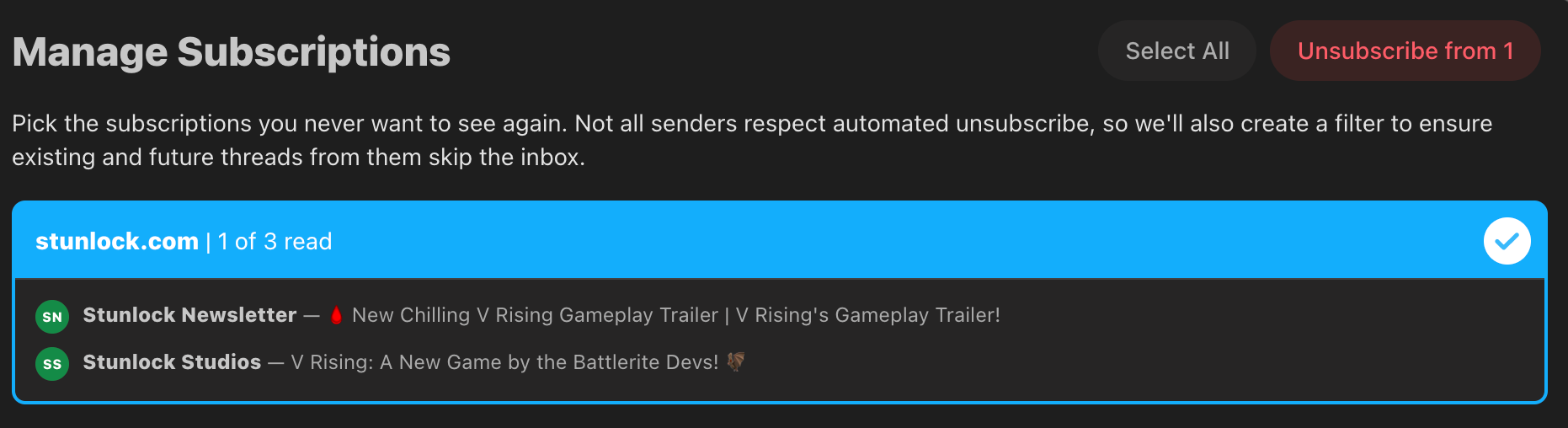This screenshot has width=1568, height=428.
Task: Click the Select All button
Action: 1176,51
